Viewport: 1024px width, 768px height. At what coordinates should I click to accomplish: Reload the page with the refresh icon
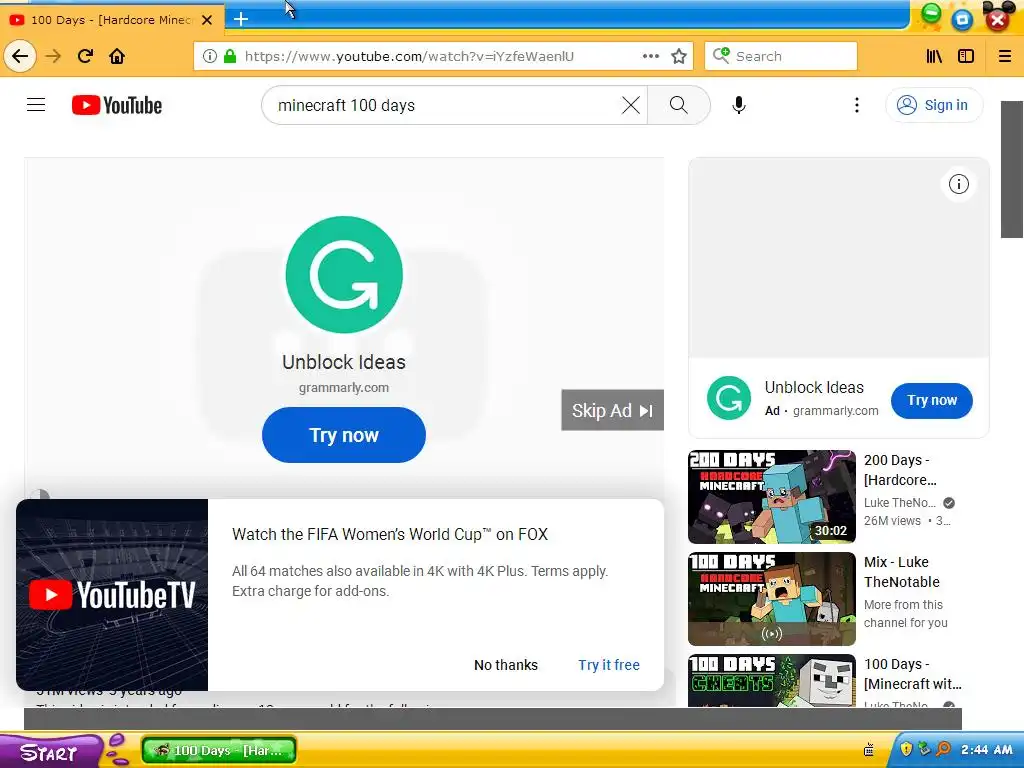tap(85, 56)
